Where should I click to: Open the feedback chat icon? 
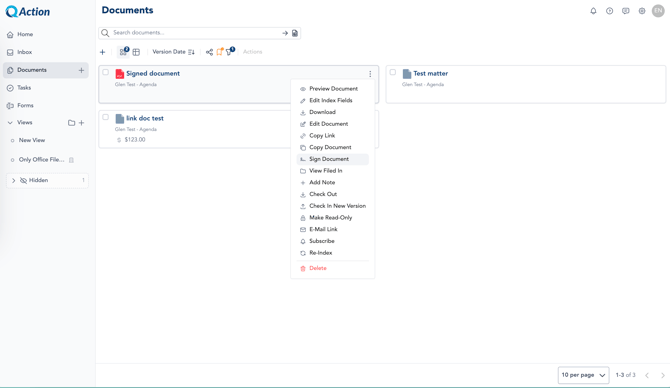[x=626, y=11]
